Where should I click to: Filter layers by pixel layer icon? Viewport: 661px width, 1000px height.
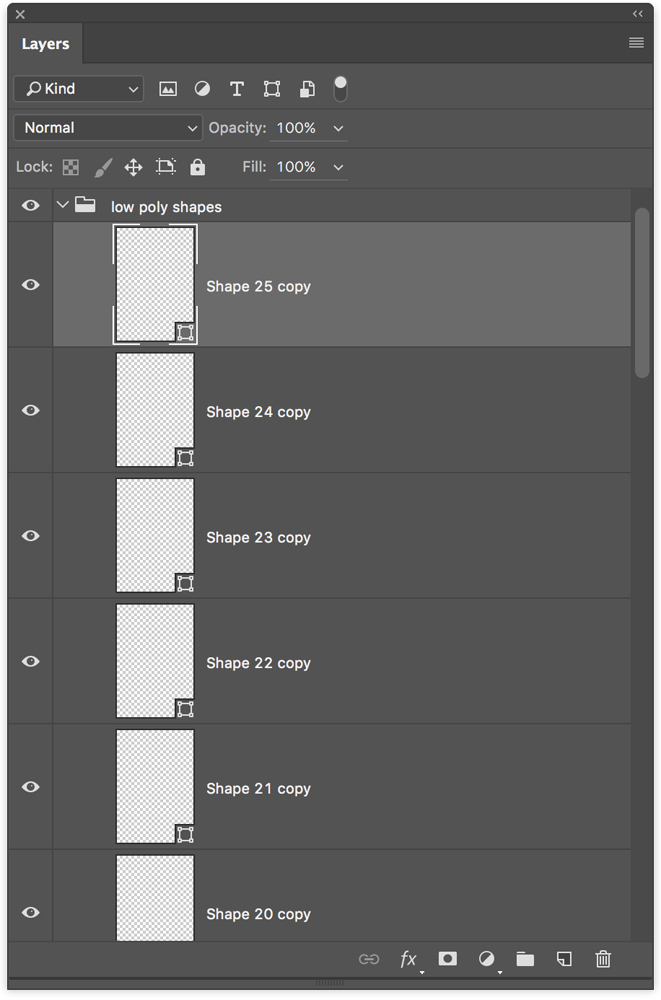point(168,89)
